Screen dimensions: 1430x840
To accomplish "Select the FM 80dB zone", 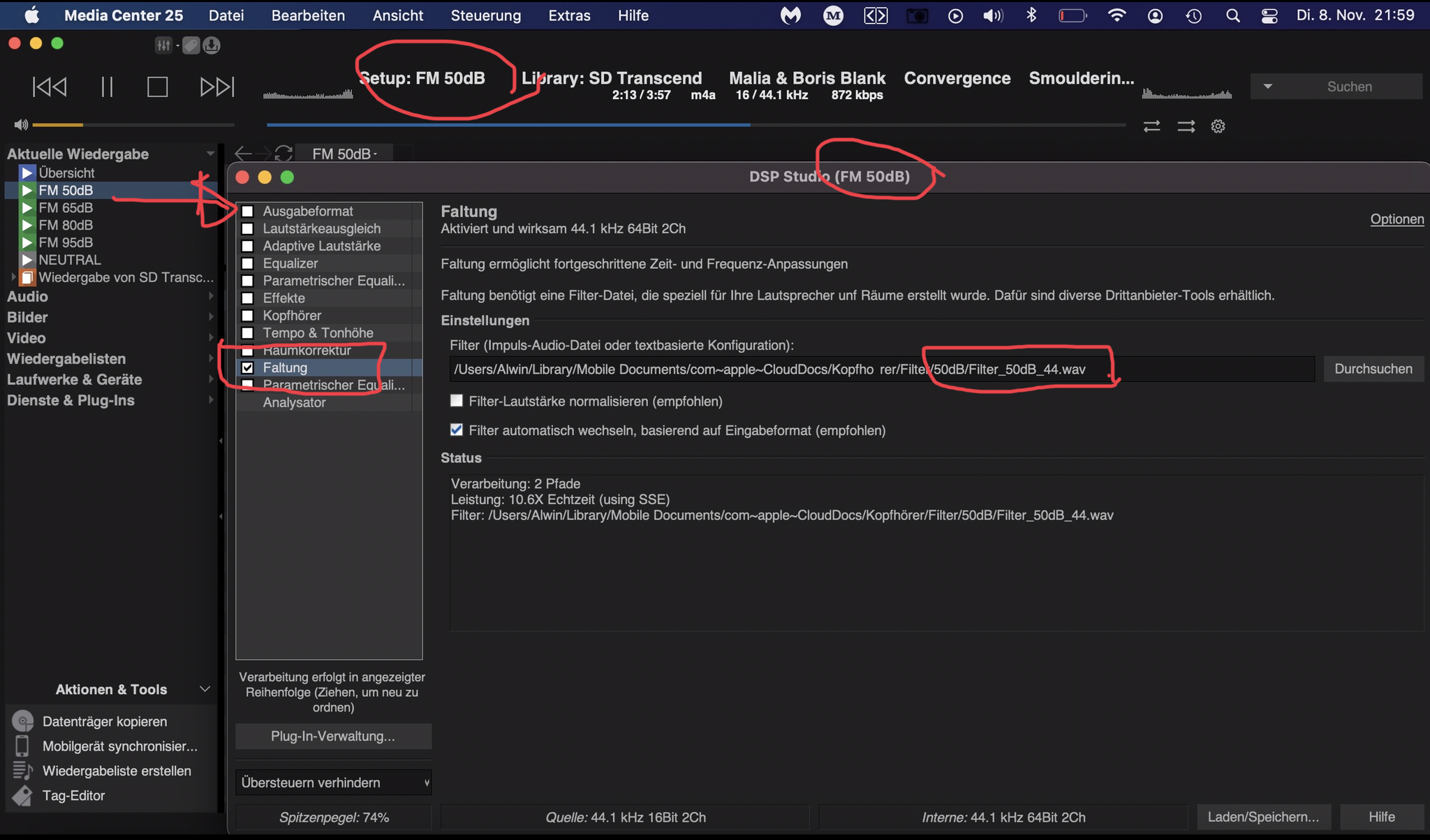I will coord(66,225).
